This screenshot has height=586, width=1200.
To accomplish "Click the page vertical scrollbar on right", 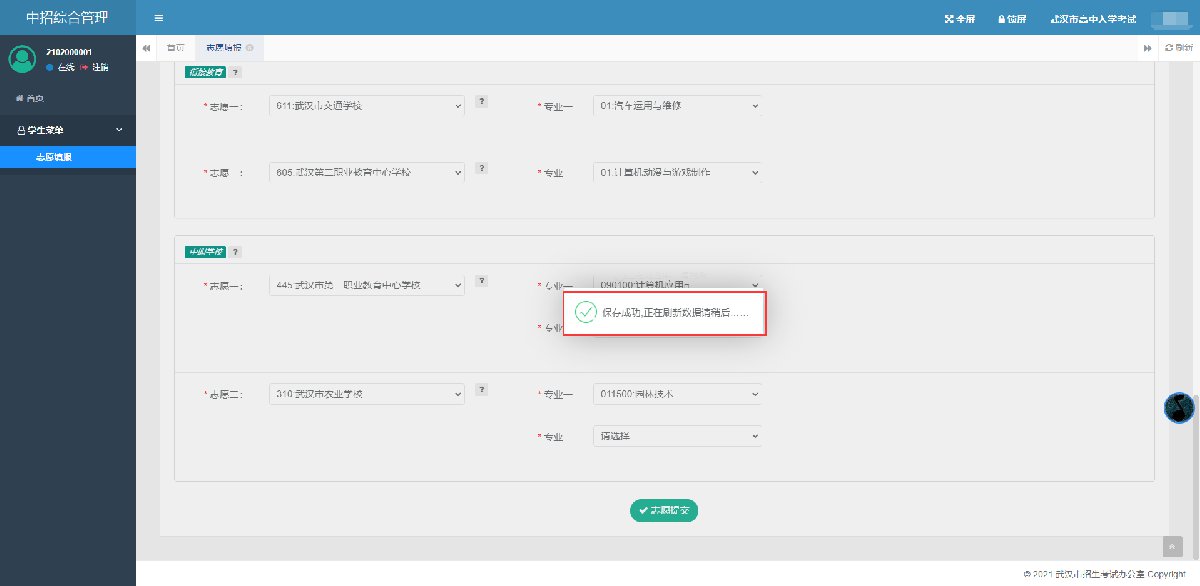I will [x=1195, y=470].
